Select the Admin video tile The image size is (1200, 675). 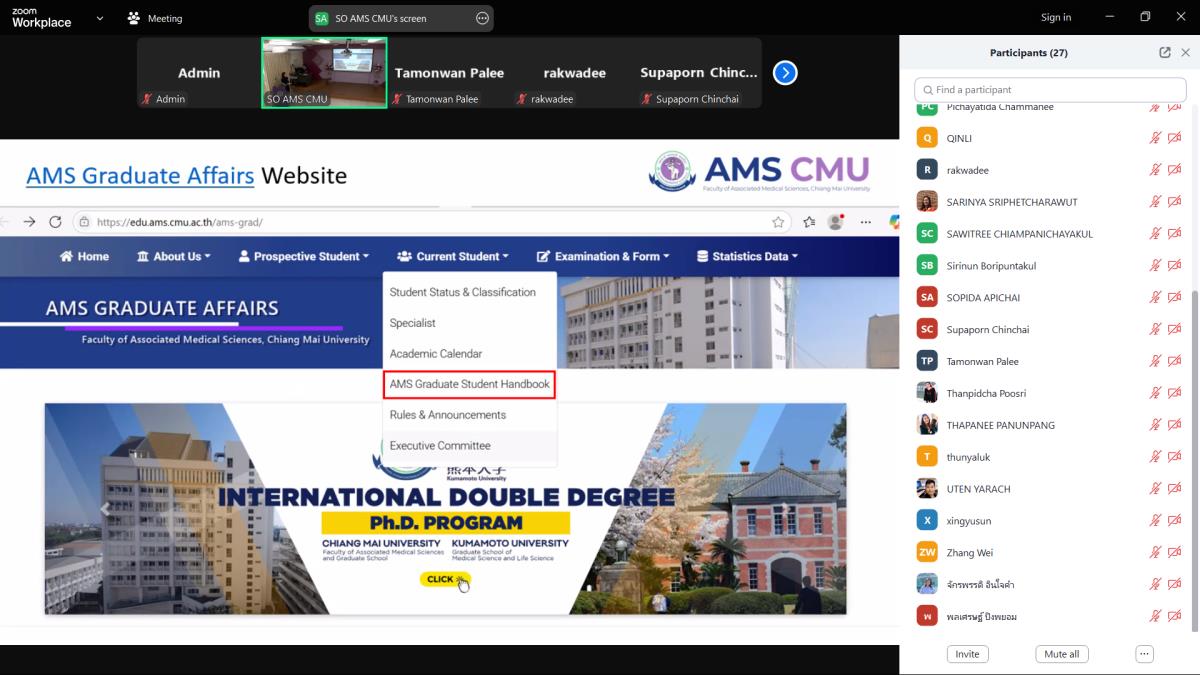coord(199,73)
